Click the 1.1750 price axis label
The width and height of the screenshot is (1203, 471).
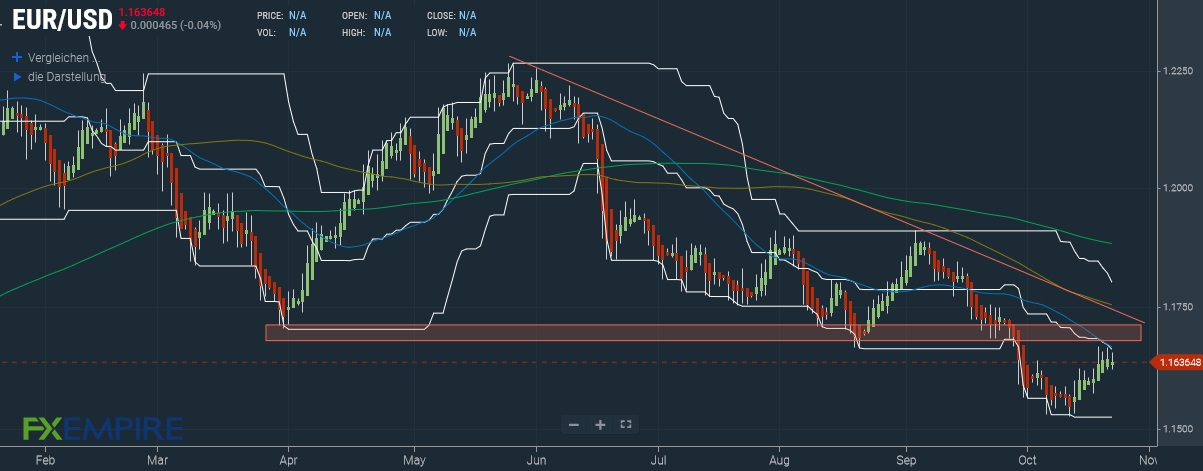(x=1176, y=305)
